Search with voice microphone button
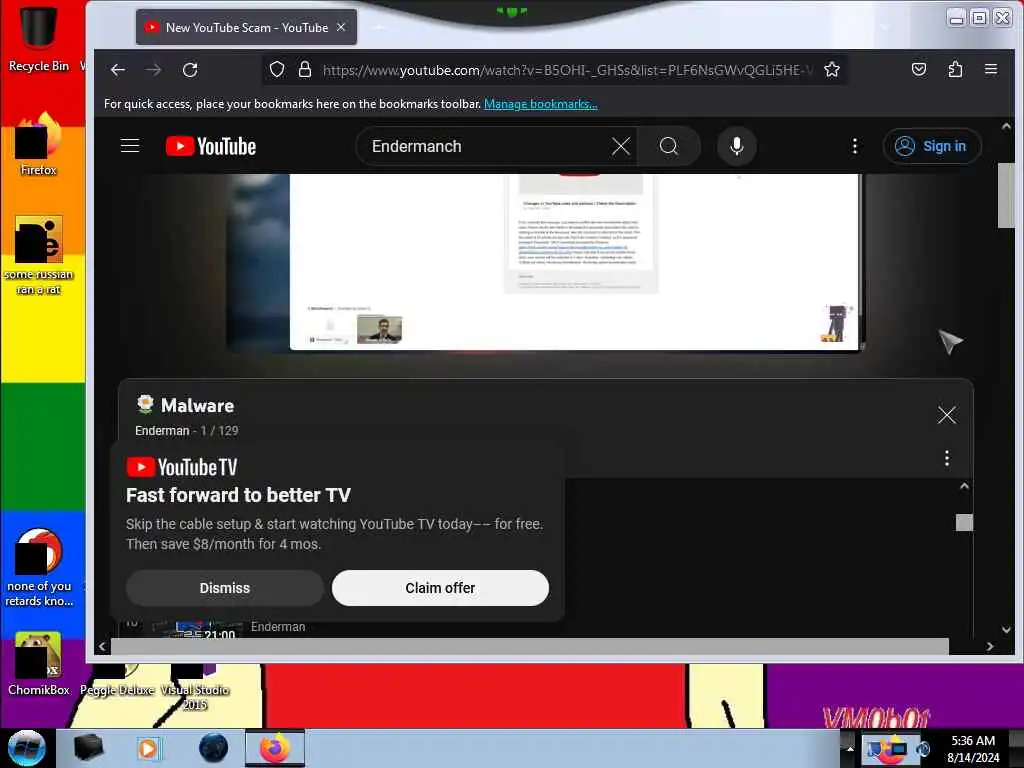 [x=737, y=146]
